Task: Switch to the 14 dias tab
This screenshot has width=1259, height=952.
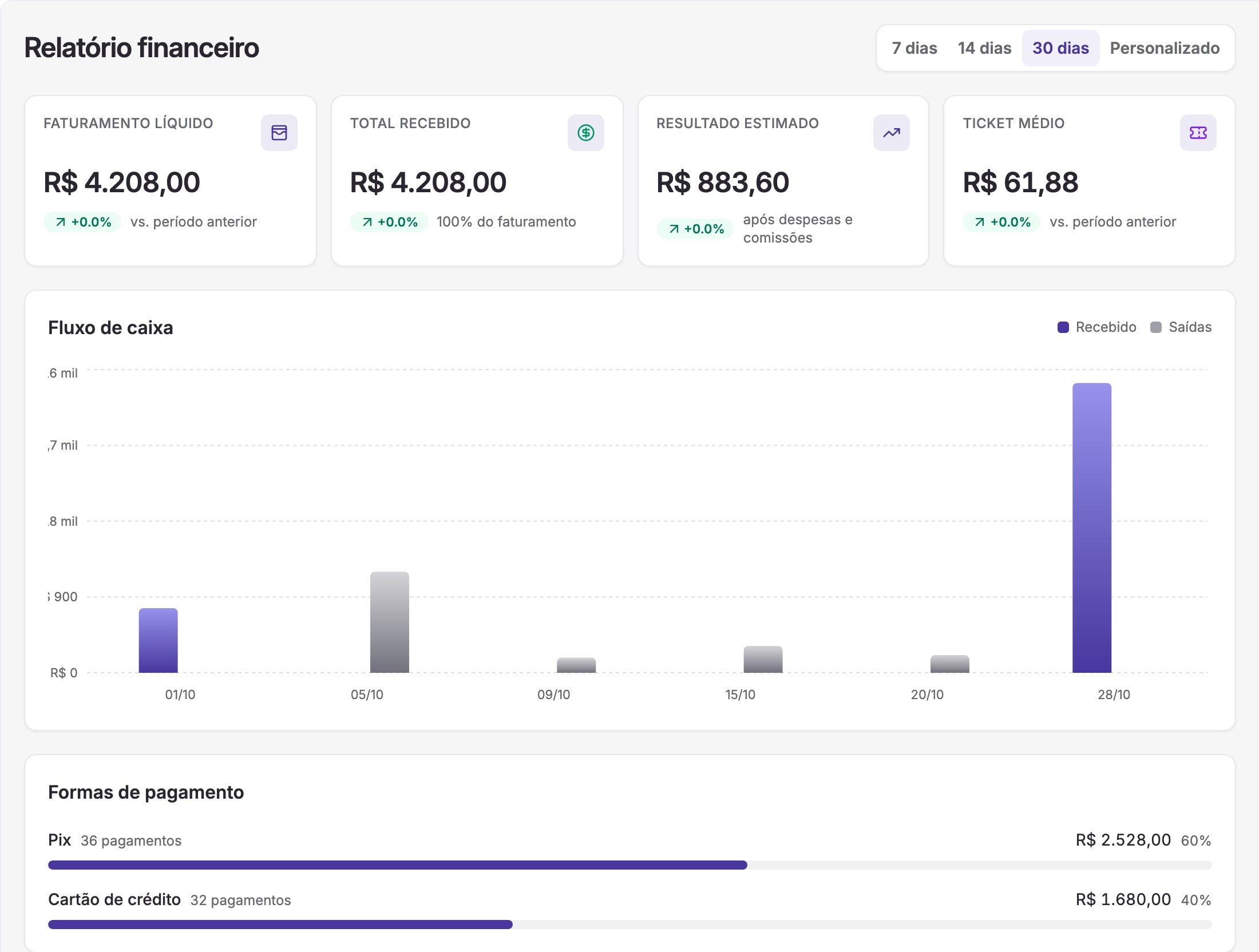Action: (x=984, y=48)
